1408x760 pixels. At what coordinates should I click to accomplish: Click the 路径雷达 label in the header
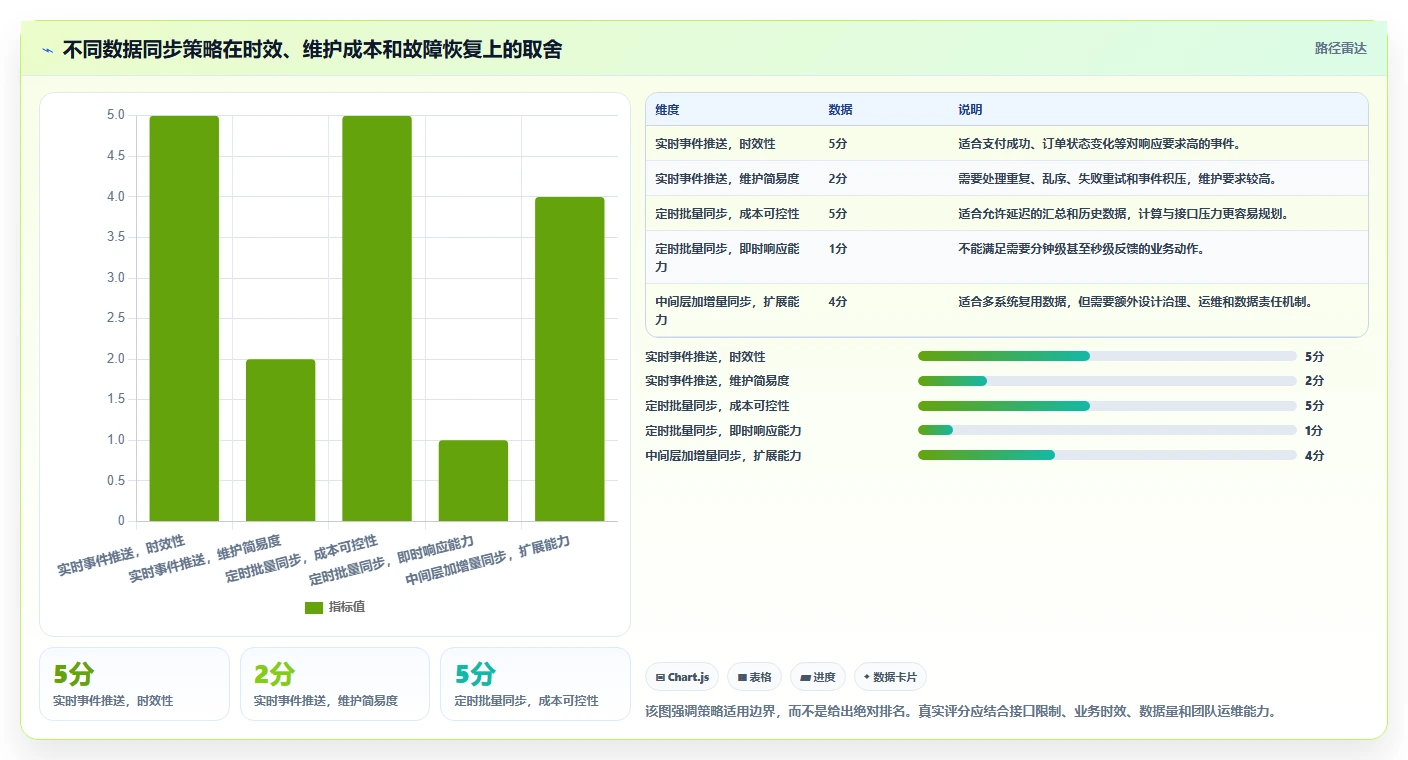[1340, 48]
